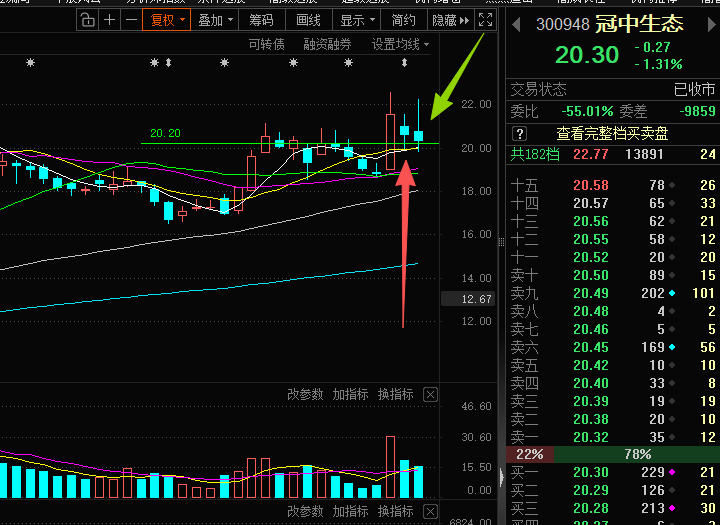Click the last up-down arrow marker above chart
Screen dimensions: 720x525
coord(404,62)
